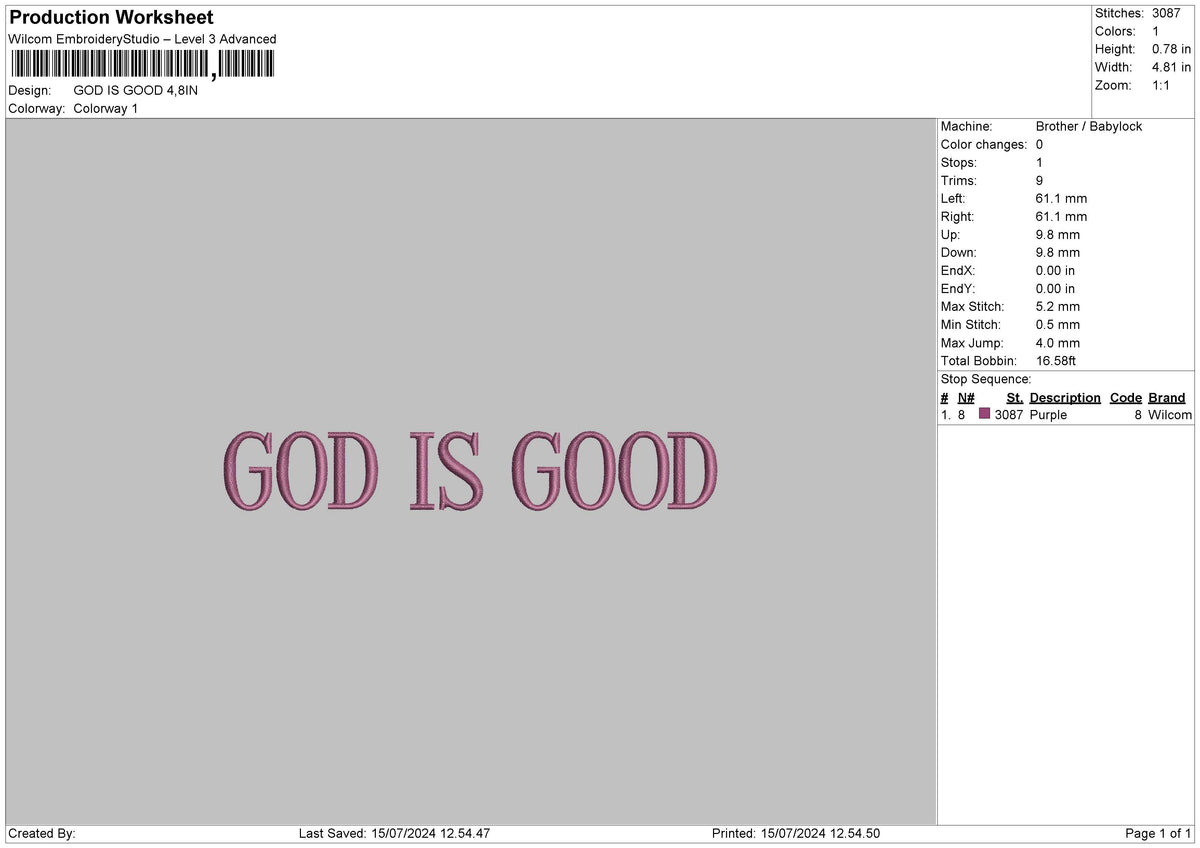
Task: Click the Description column header
Action: click(1065, 397)
